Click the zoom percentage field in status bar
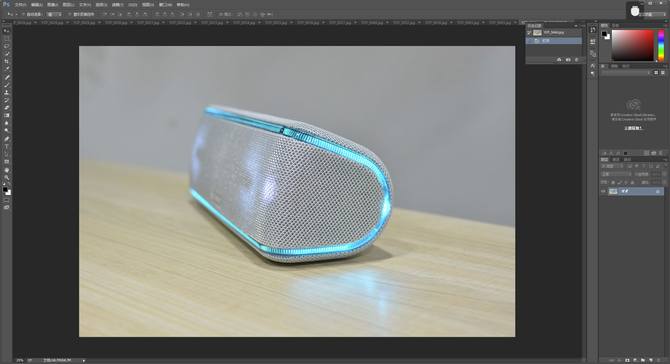This screenshot has height=364, width=670. click(20, 361)
